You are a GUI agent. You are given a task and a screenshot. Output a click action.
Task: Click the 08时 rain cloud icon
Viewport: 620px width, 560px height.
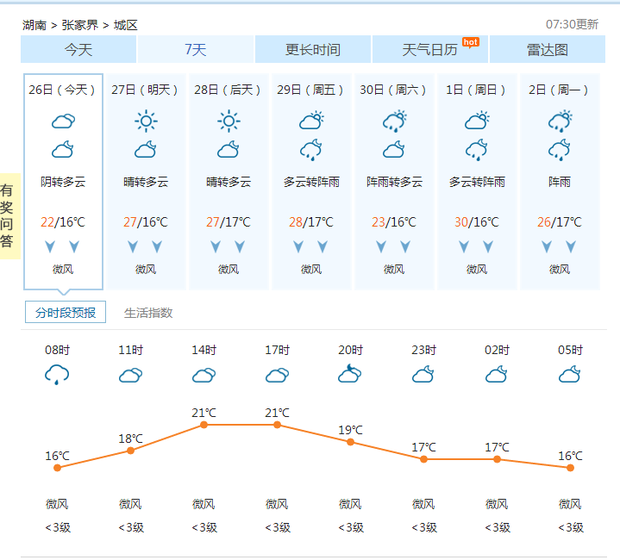[57, 375]
